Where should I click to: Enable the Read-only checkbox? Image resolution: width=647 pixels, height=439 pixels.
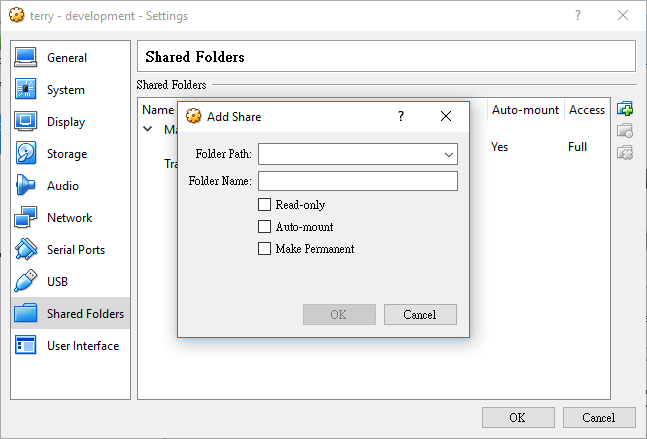coord(264,205)
